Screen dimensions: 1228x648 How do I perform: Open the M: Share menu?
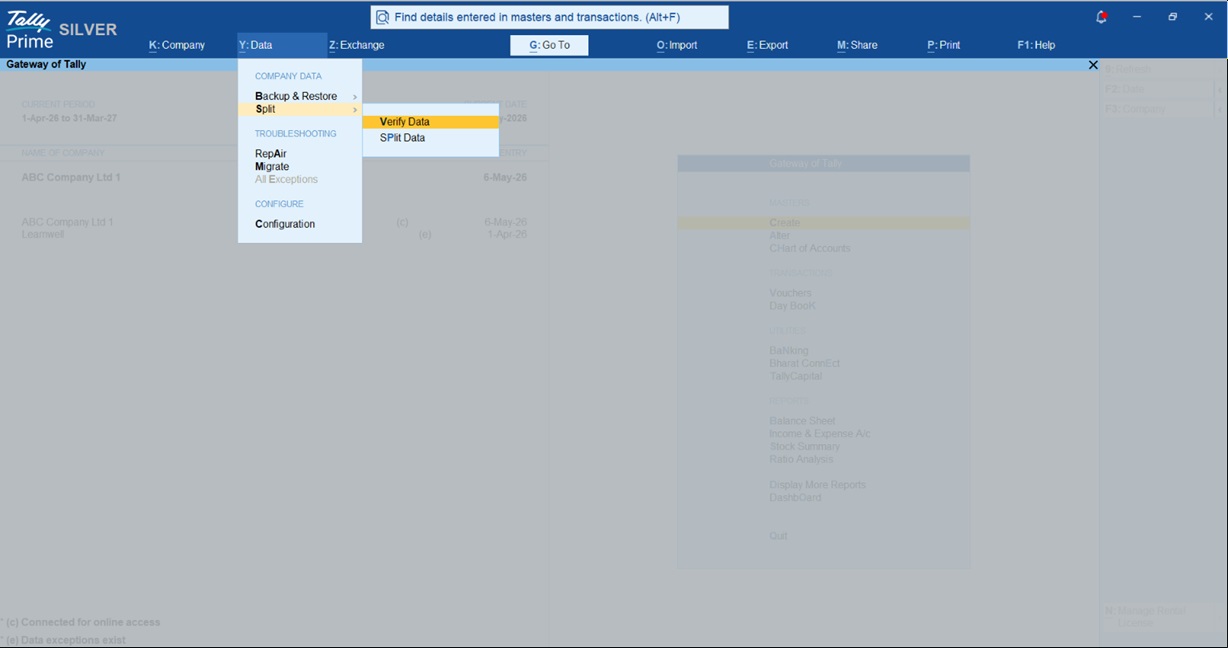857,45
